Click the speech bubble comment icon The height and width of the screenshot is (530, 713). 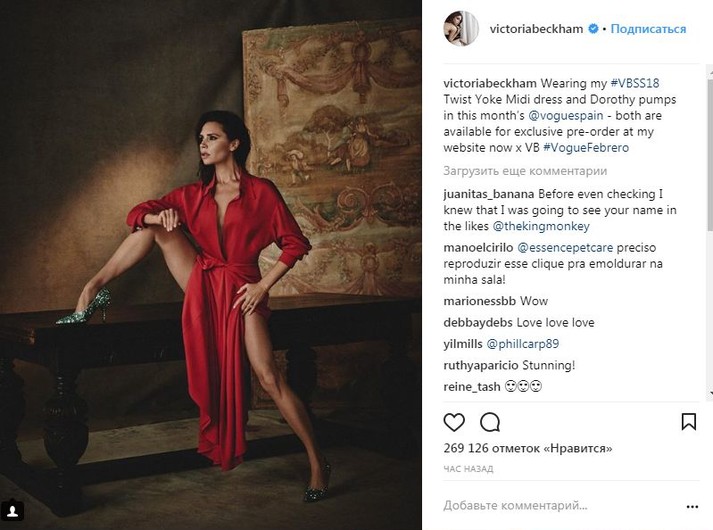point(490,422)
